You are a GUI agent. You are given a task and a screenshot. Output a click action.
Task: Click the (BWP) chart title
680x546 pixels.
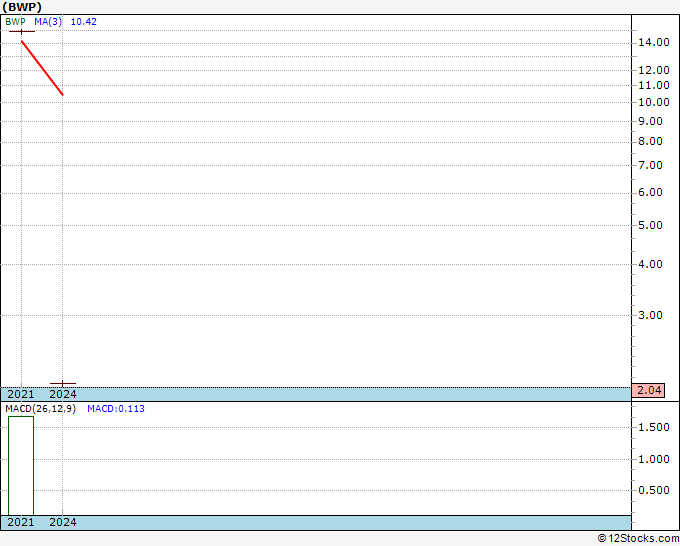pos(22,7)
